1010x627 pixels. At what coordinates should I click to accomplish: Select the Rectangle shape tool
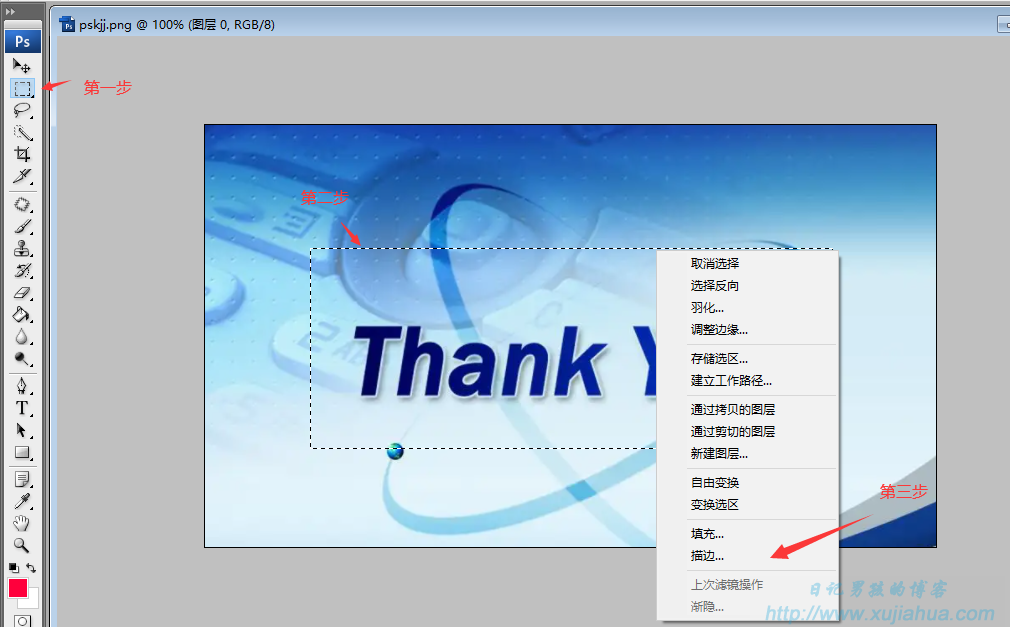pos(22,452)
